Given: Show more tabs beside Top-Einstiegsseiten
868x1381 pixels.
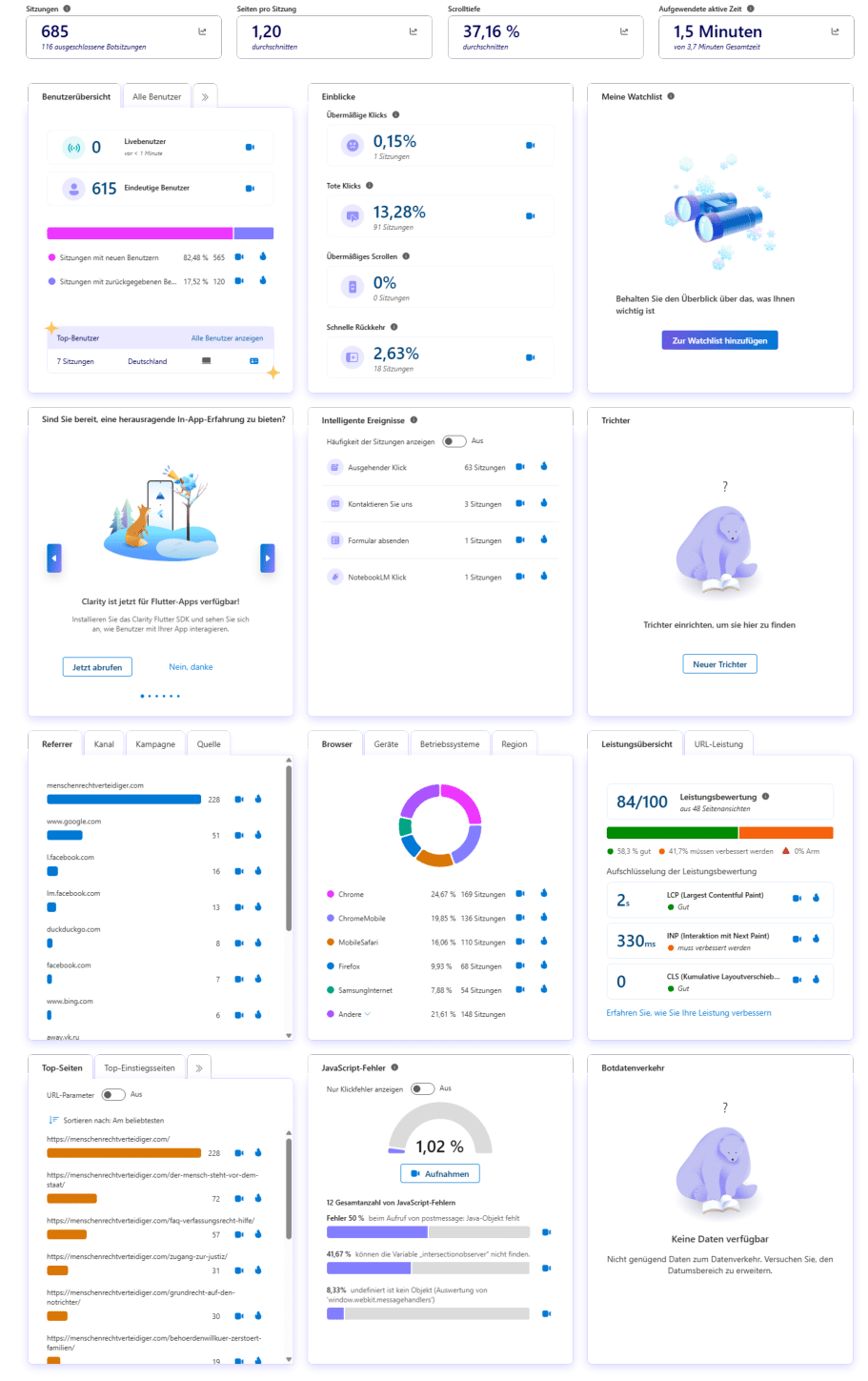Looking at the screenshot, I should pyautogui.click(x=199, y=1067).
